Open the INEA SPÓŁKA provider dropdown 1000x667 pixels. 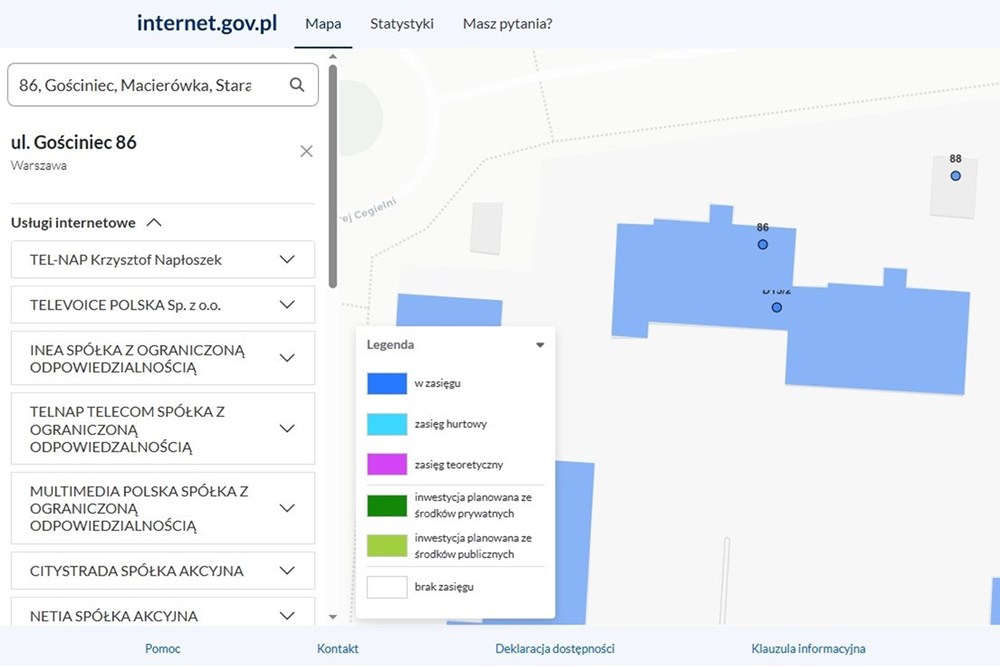pos(288,358)
